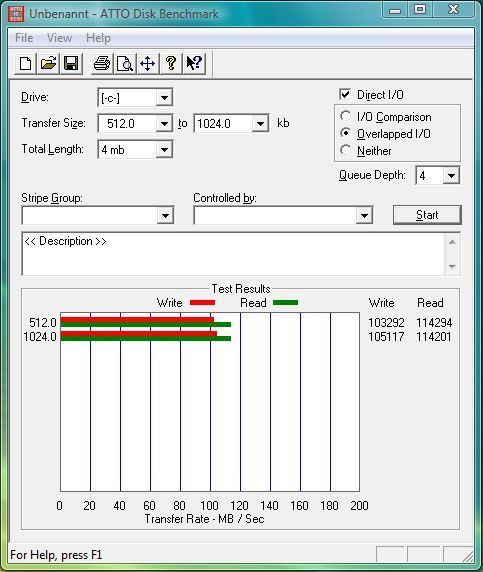This screenshot has height=572, width=483.
Task: Click into the Description text box
Action: coord(233,254)
